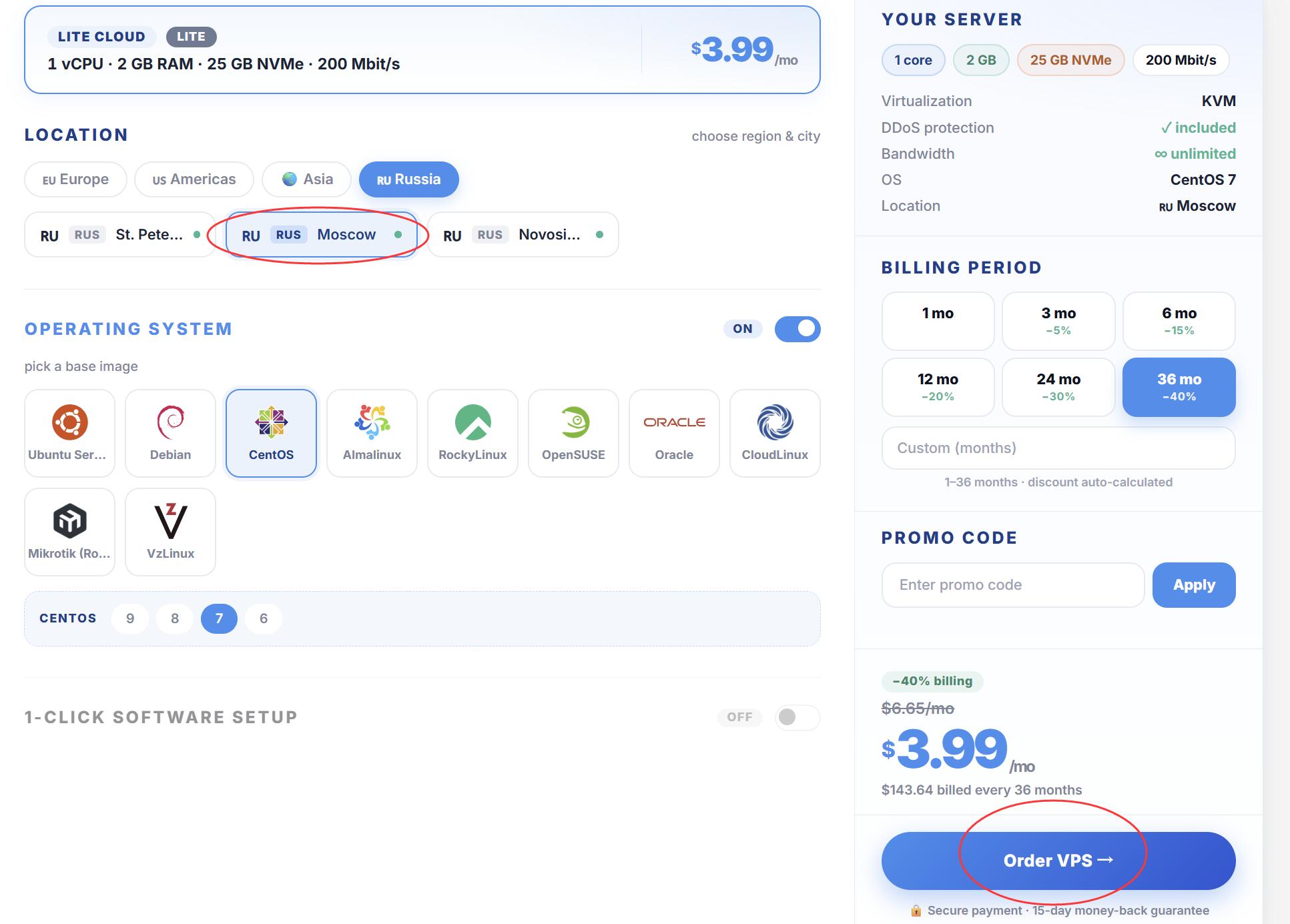Pick the Oracle Linux image
Image resolution: width=1290 pixels, height=924 pixels.
[x=674, y=433]
